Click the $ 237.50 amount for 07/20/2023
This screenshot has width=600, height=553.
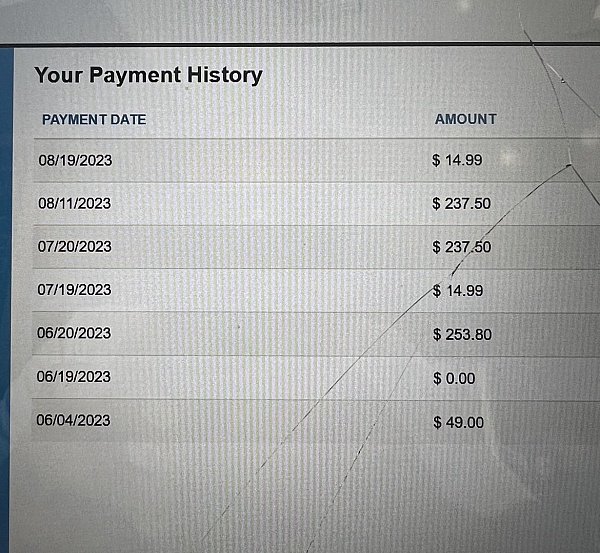pos(462,247)
